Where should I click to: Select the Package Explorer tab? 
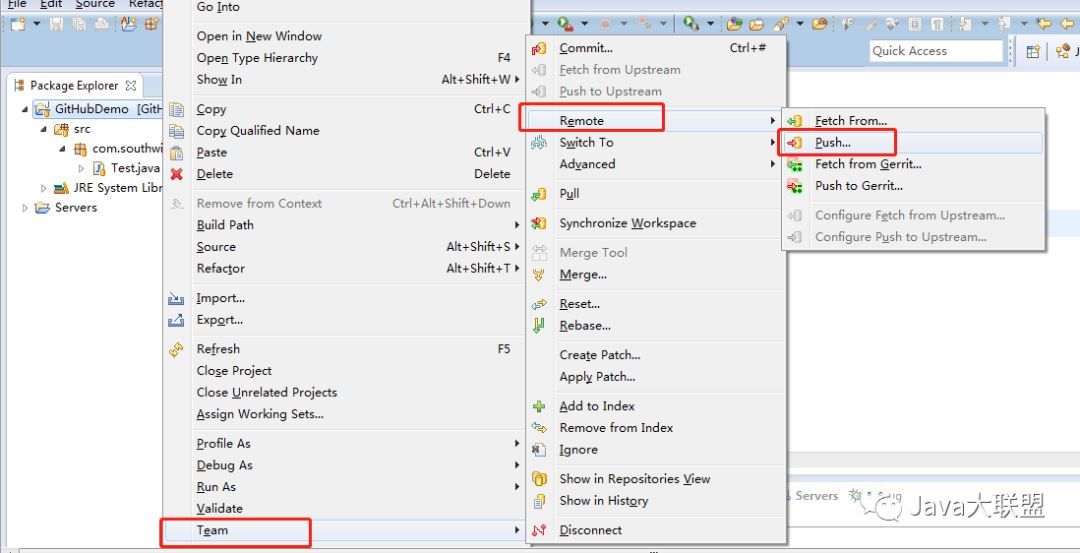74,86
